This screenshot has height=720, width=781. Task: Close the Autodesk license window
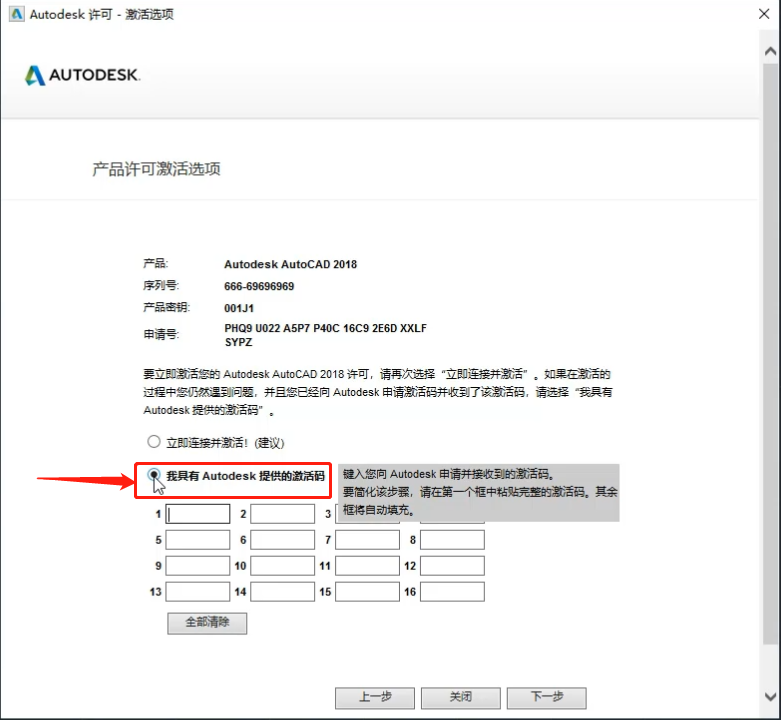(764, 14)
